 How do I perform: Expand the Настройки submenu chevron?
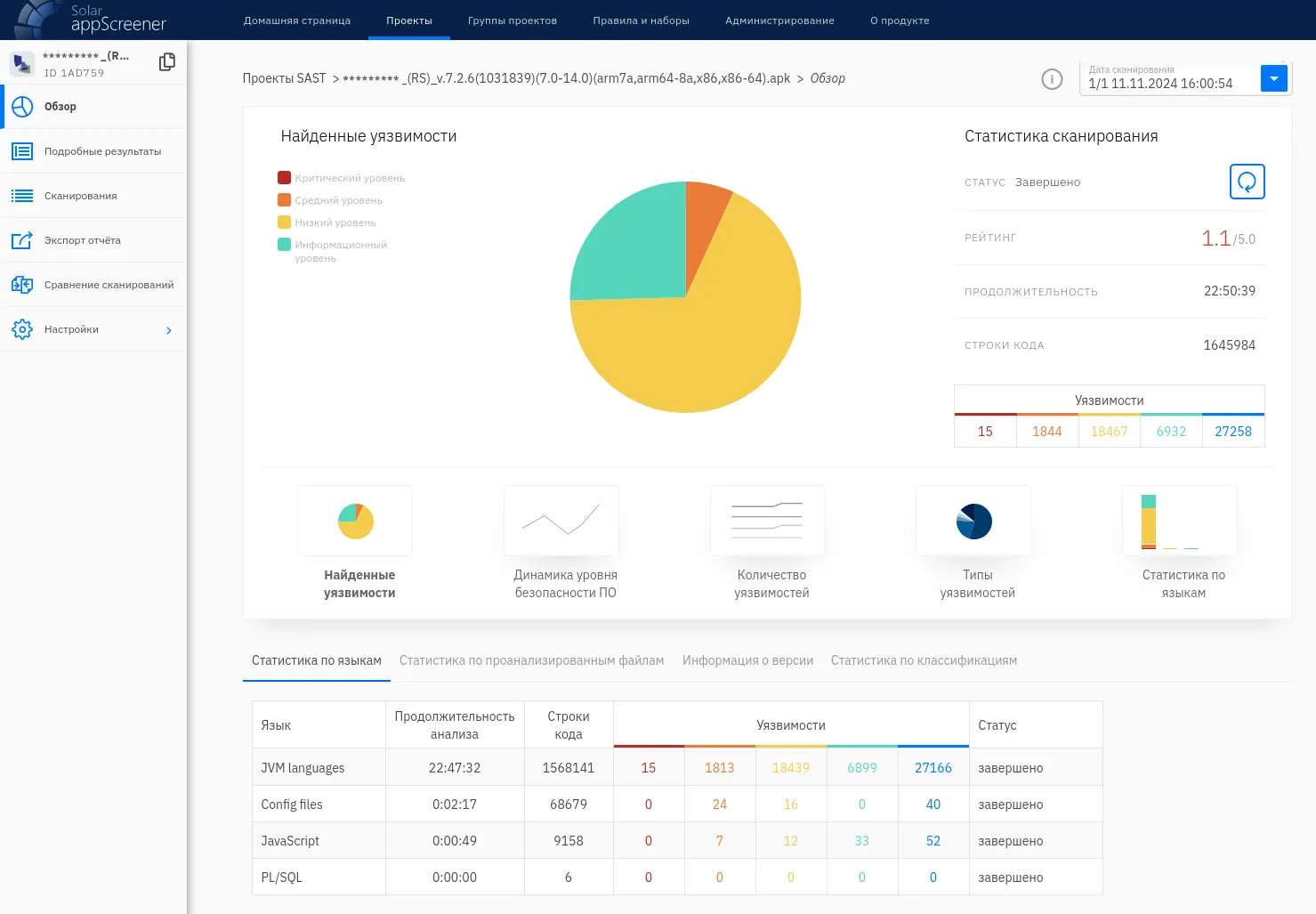coord(168,330)
